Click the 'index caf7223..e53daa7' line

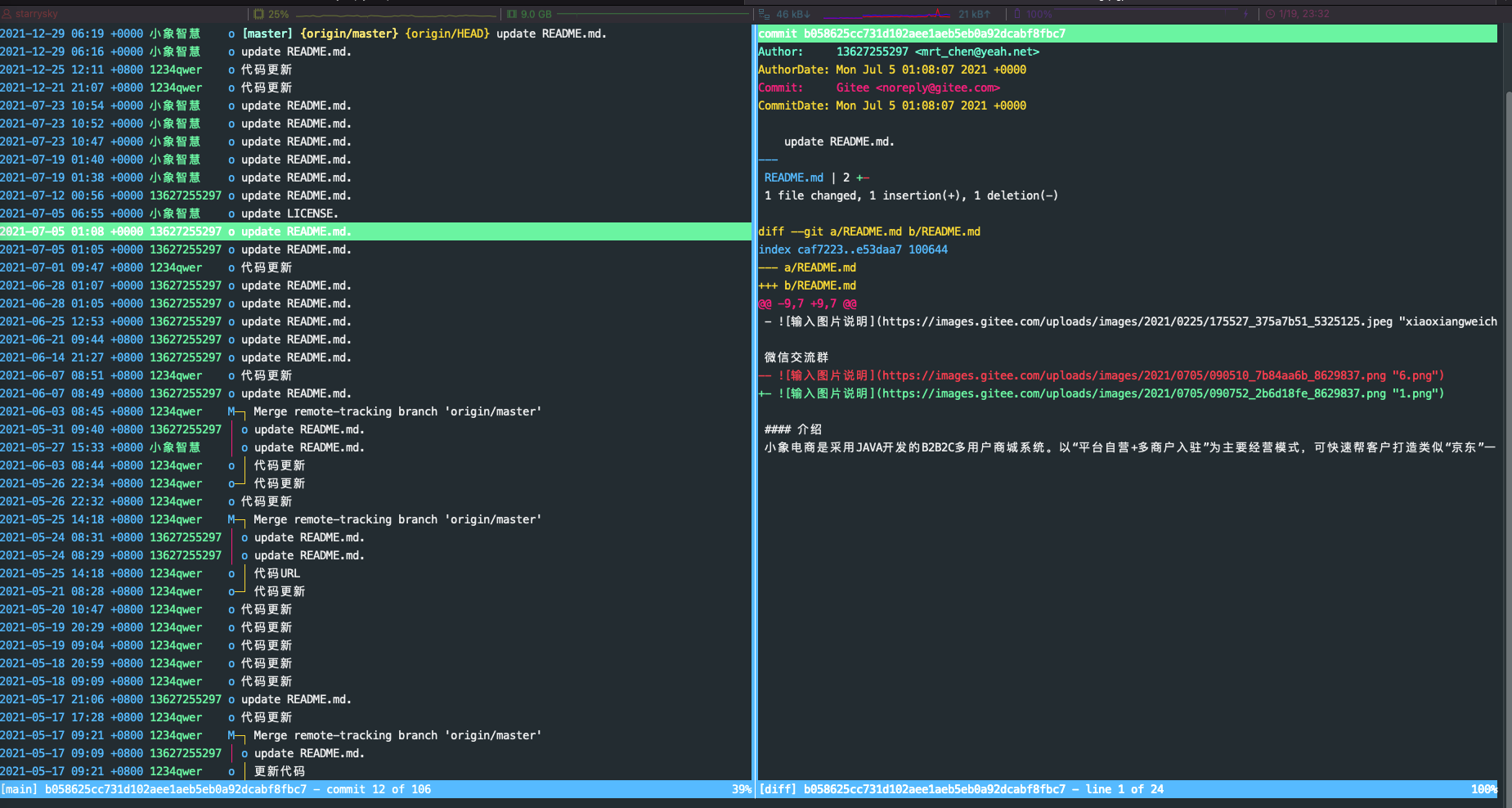pos(853,249)
